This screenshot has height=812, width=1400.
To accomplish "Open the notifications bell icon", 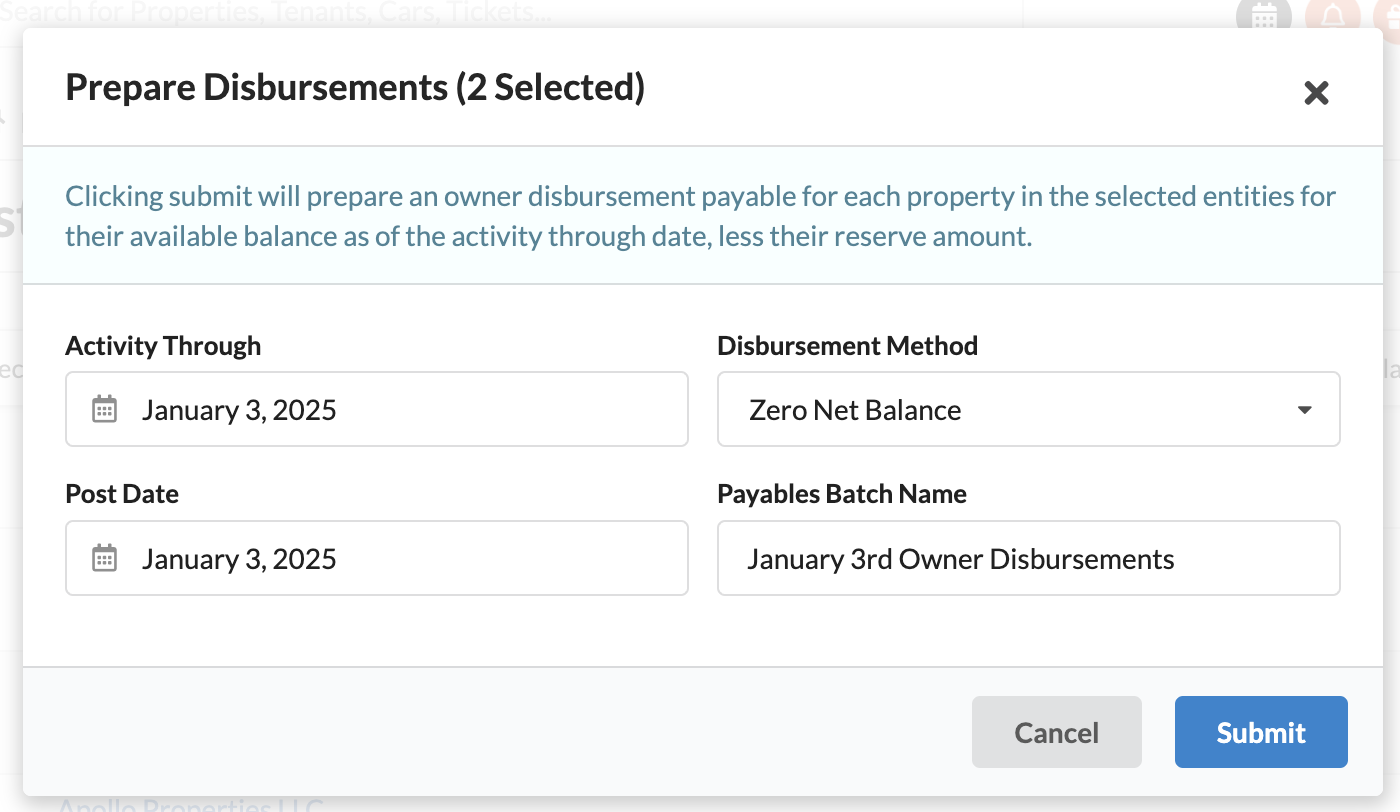I will point(1332,14).
